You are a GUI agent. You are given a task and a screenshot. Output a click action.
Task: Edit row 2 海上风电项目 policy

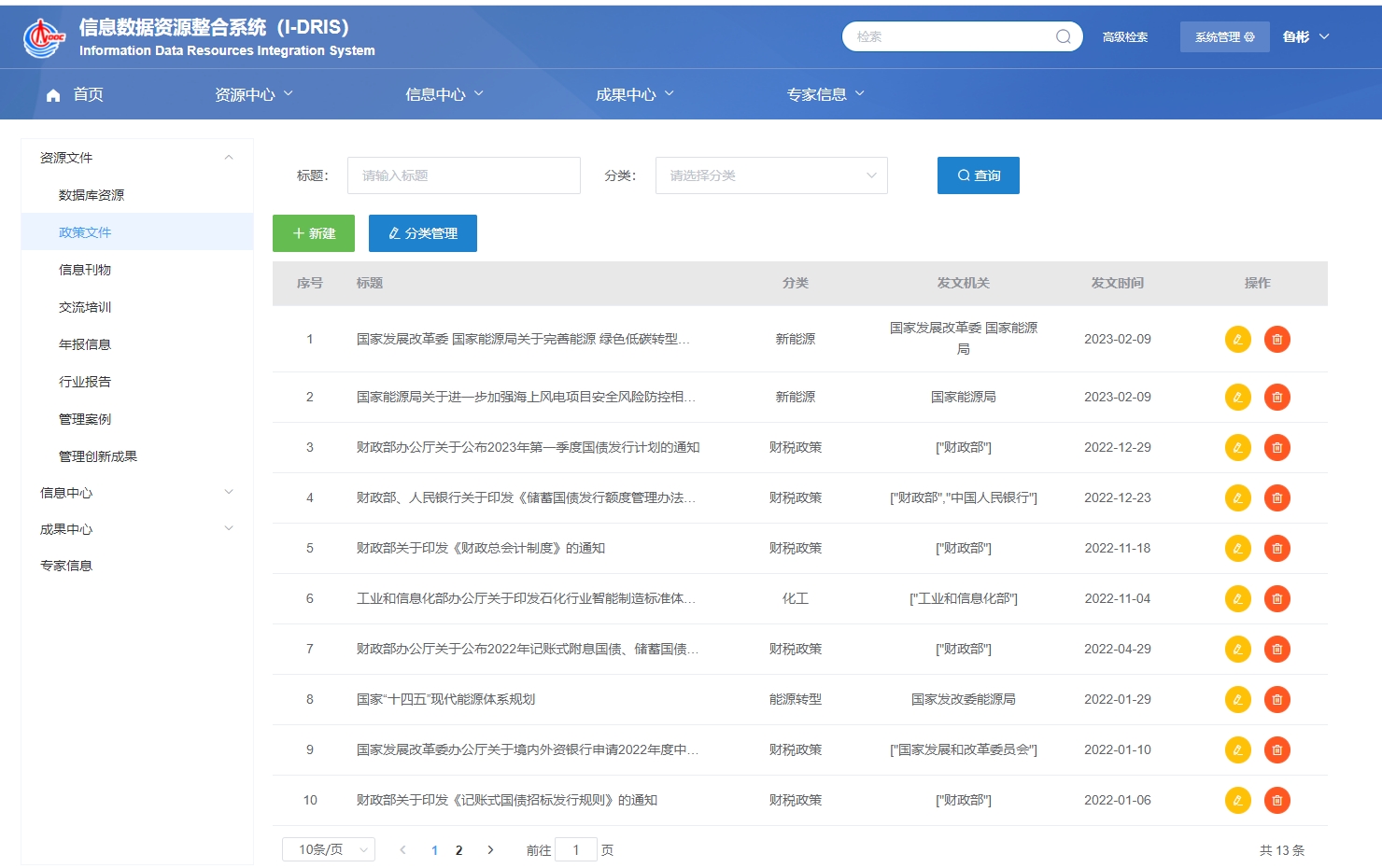click(x=1237, y=397)
